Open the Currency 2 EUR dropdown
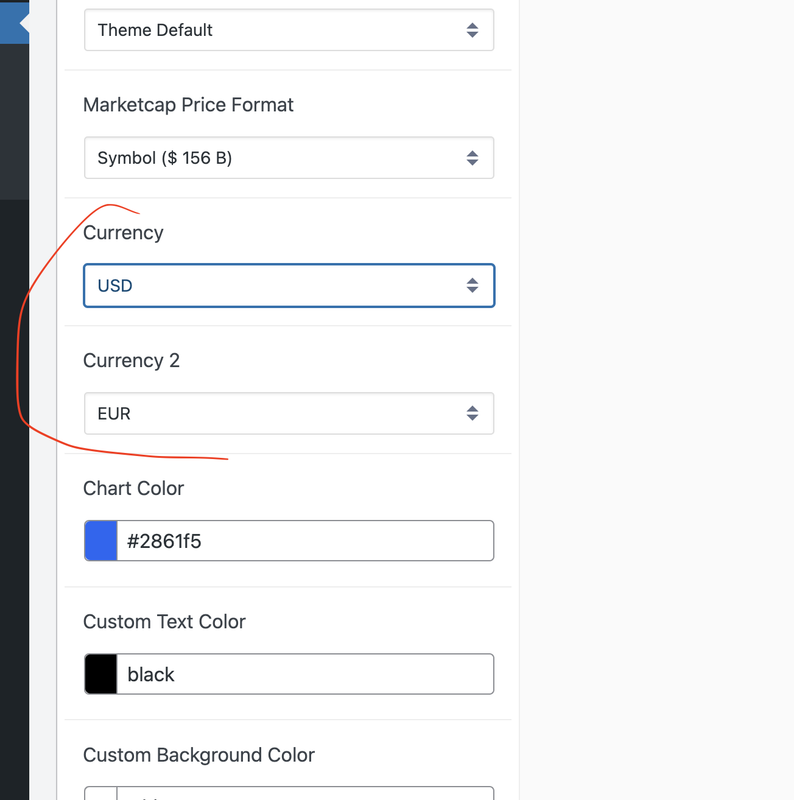 point(289,413)
